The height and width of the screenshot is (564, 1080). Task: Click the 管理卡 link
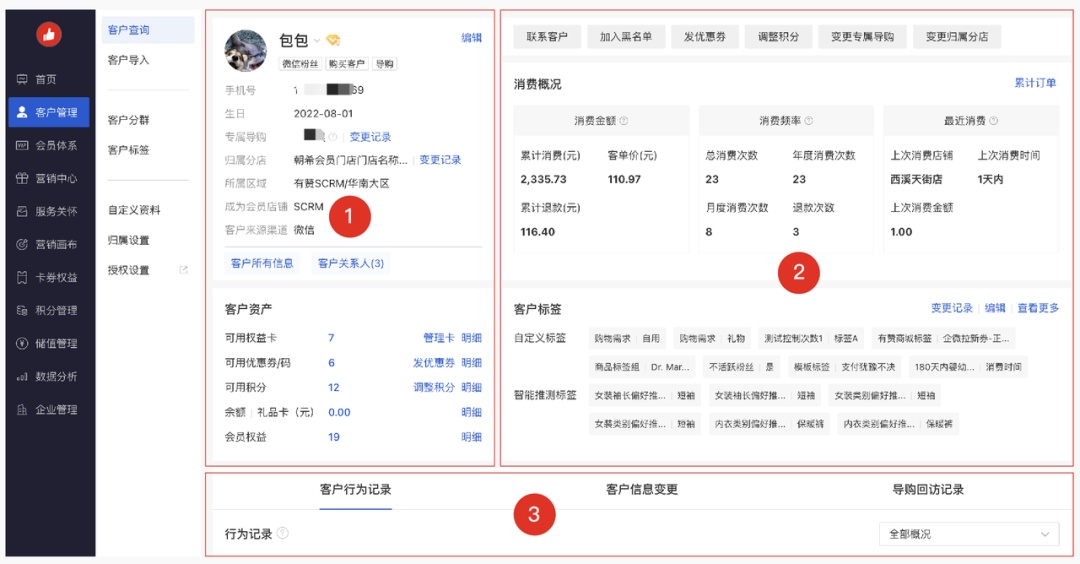(439, 337)
